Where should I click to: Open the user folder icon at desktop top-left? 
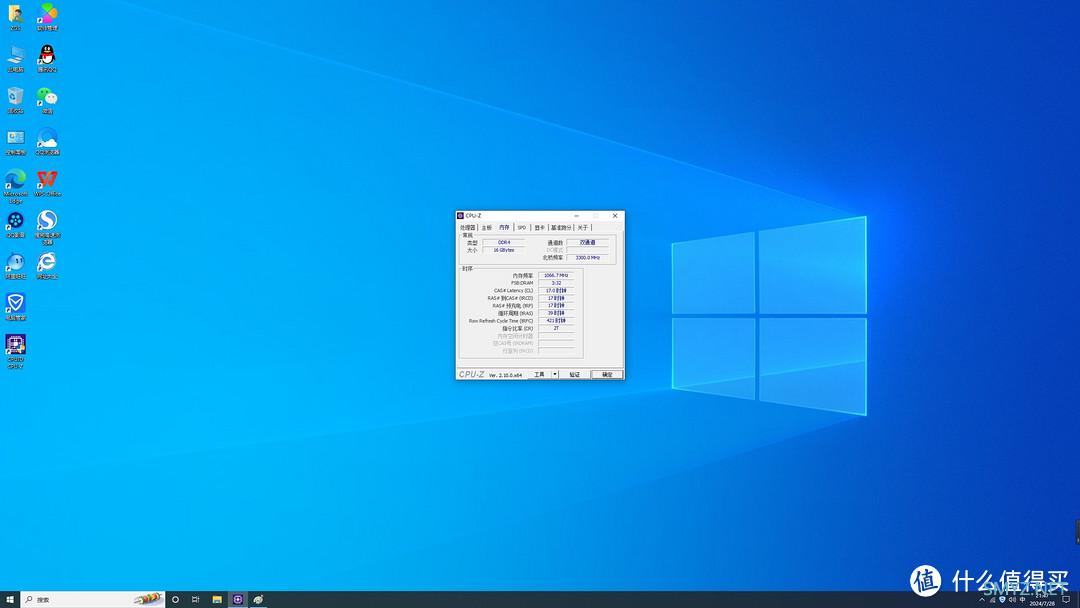(x=15, y=17)
